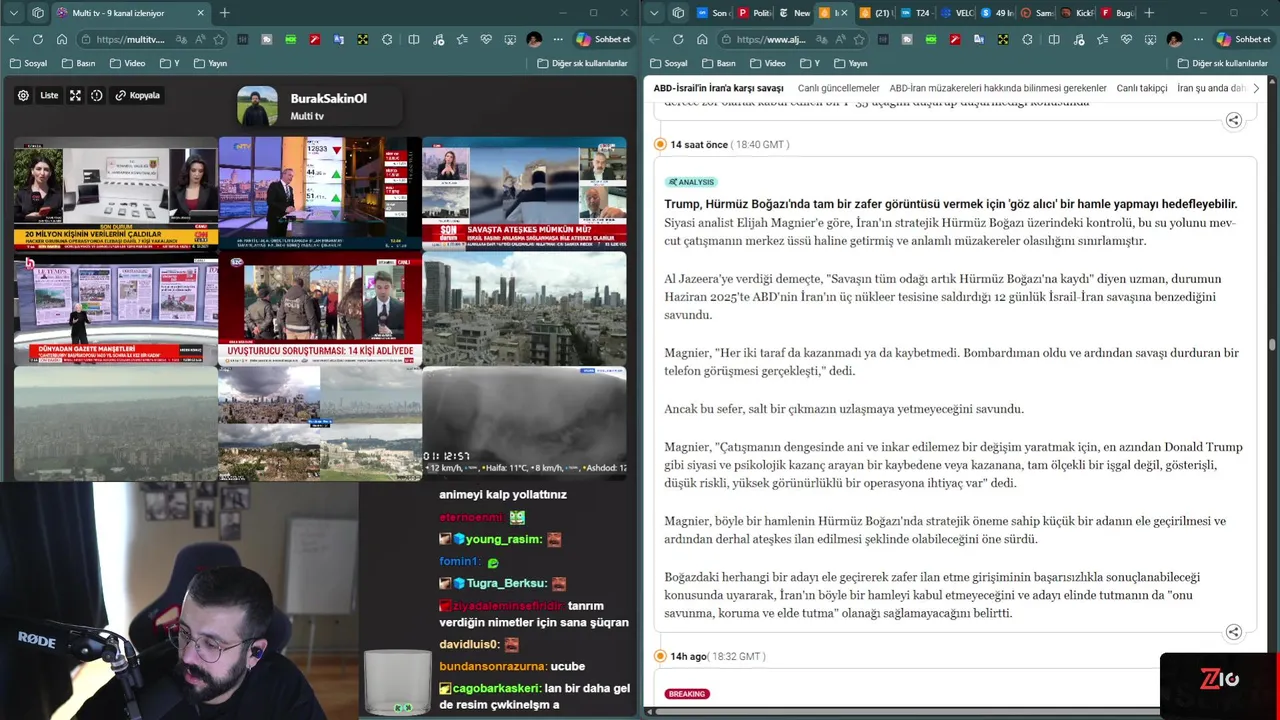Image resolution: width=1280 pixels, height=720 pixels.
Task: Go back in the Multi tv window
Action: click(x=14, y=39)
